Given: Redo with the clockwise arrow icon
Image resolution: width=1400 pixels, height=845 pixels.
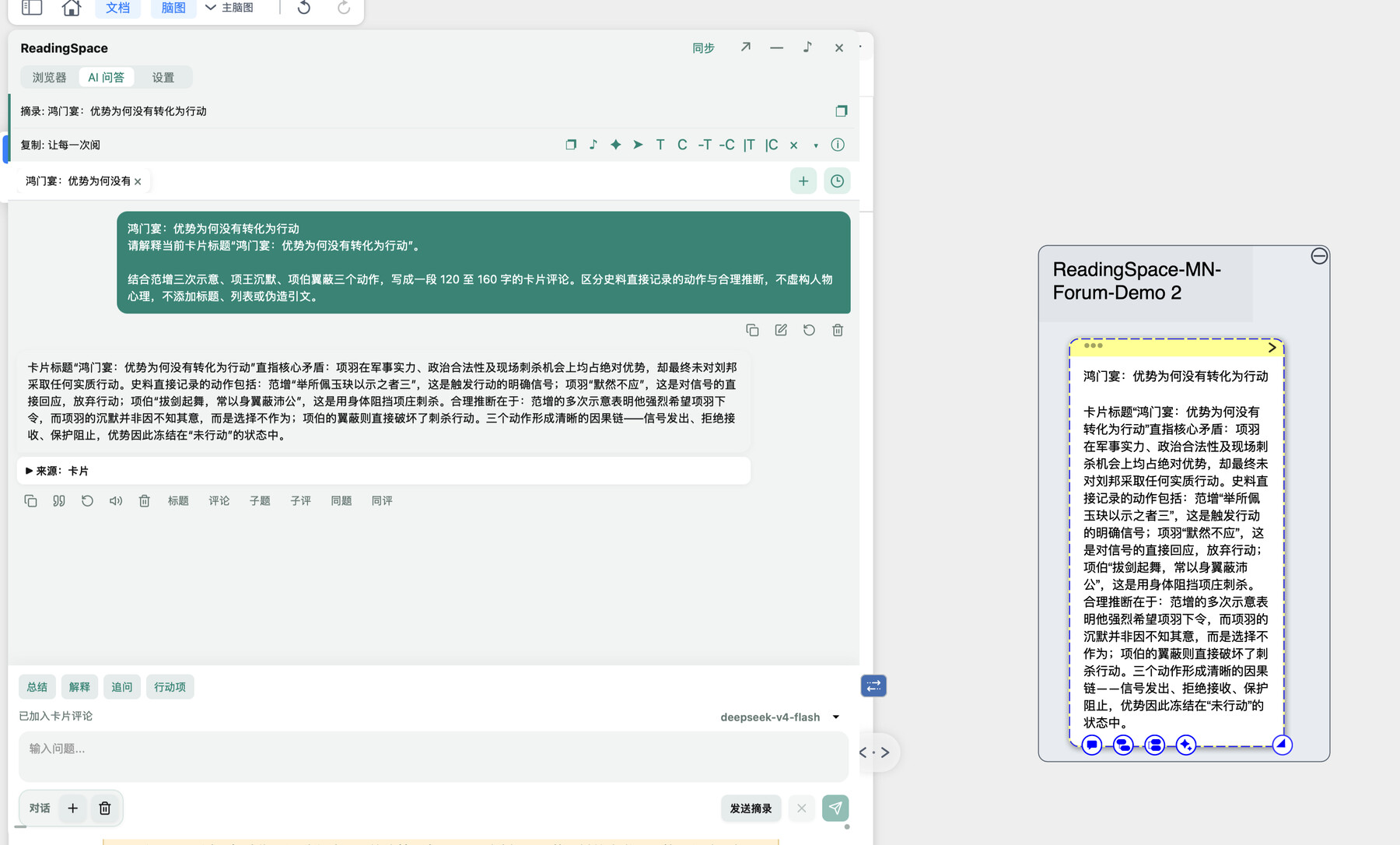Looking at the screenshot, I should pyautogui.click(x=344, y=8).
